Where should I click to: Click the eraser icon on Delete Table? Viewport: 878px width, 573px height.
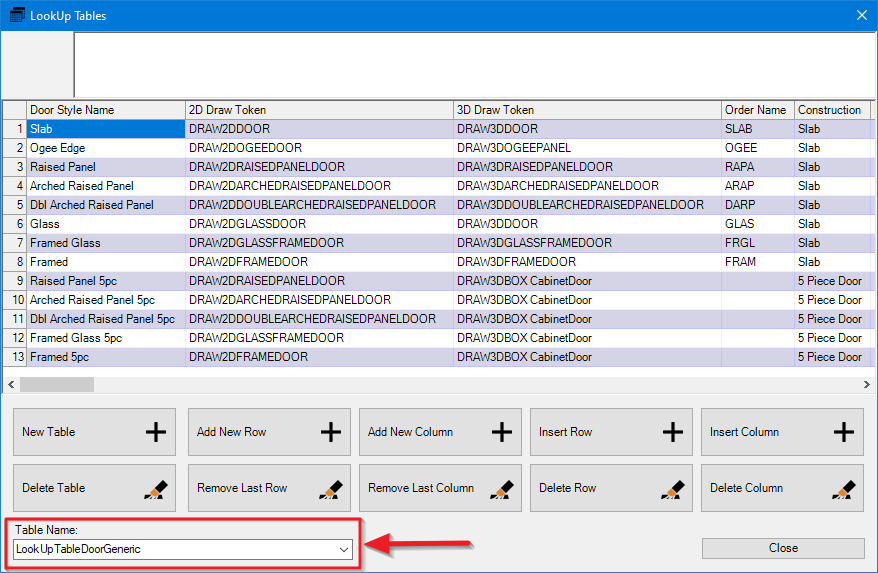coord(156,488)
